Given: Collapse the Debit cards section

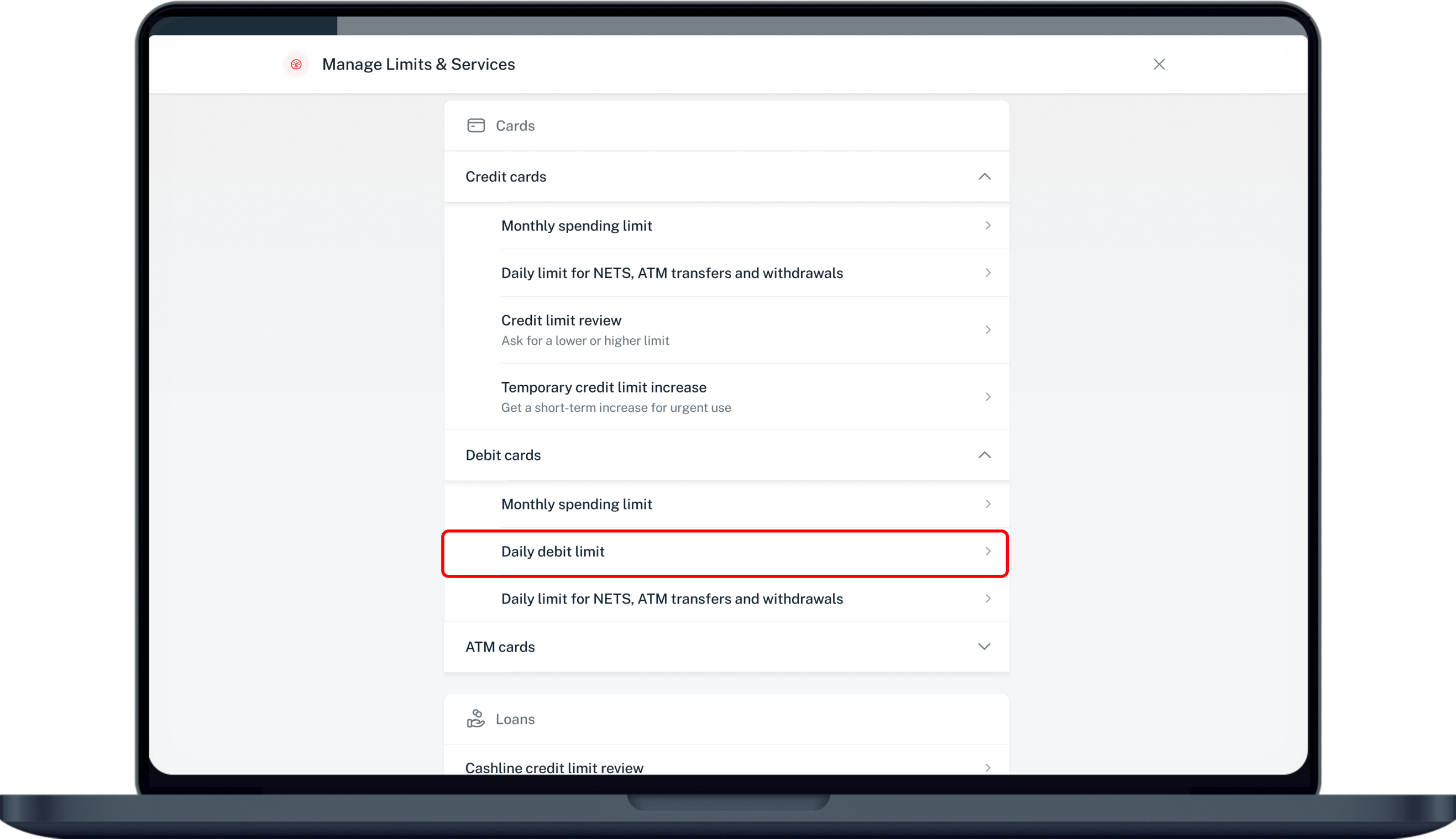Looking at the screenshot, I should click(984, 455).
